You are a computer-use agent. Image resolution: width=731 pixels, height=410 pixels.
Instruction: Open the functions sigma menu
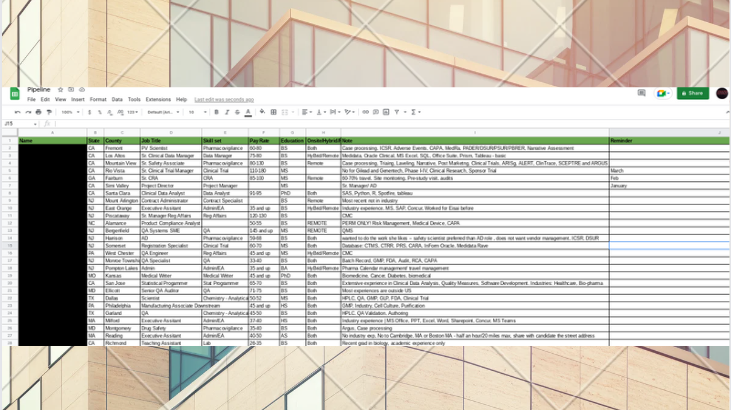click(x=415, y=112)
